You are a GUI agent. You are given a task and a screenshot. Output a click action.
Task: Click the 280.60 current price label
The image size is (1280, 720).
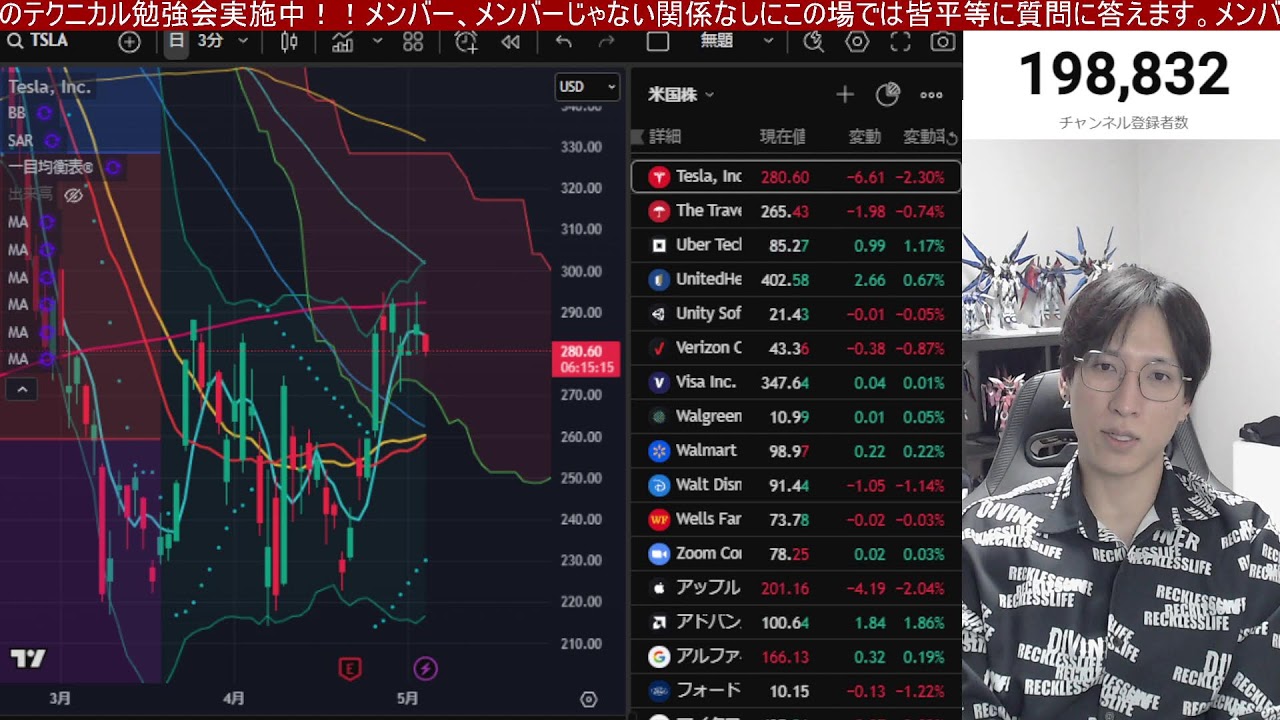click(587, 359)
